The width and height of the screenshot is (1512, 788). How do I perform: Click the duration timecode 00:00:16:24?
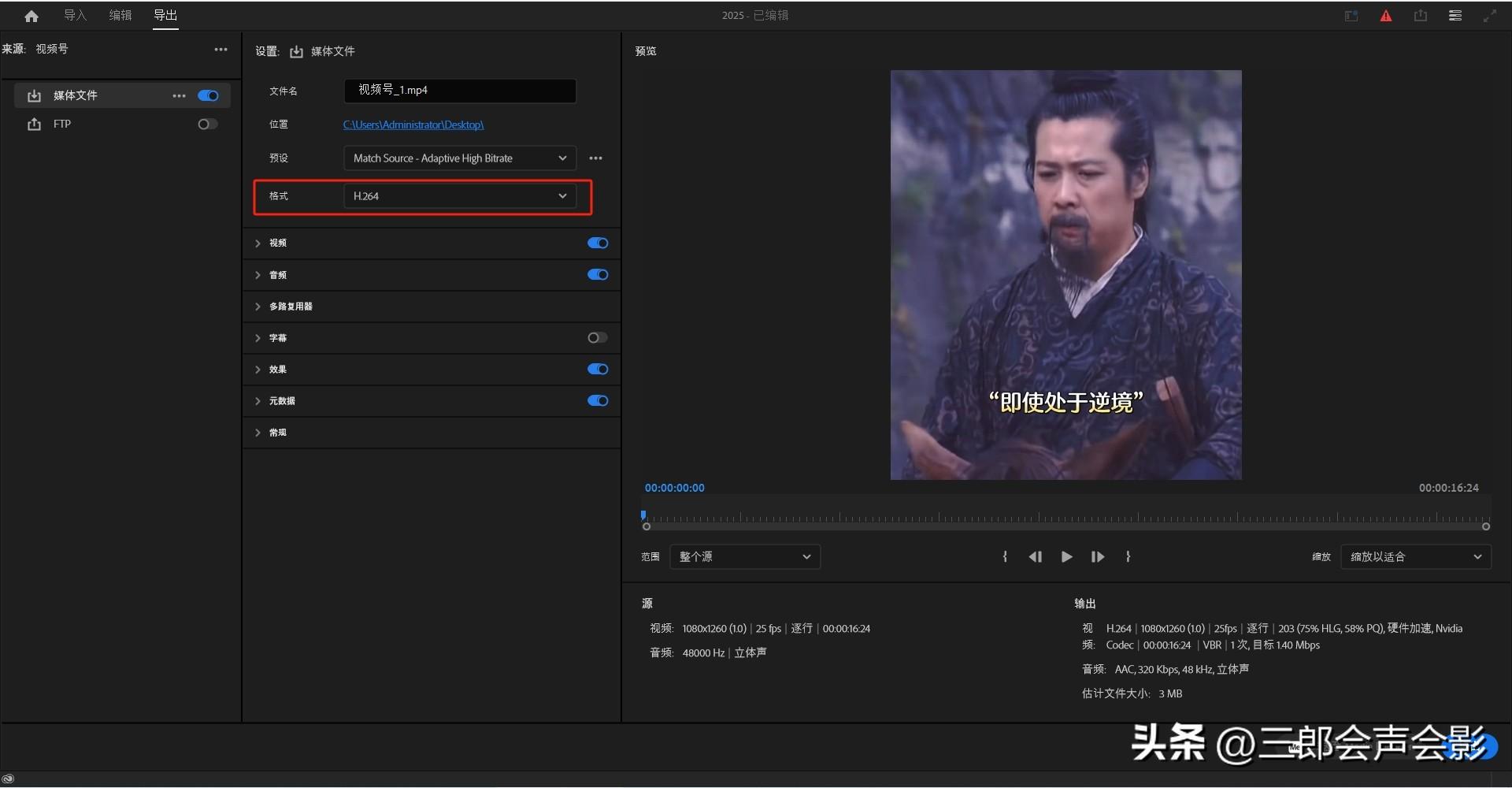(x=1449, y=489)
